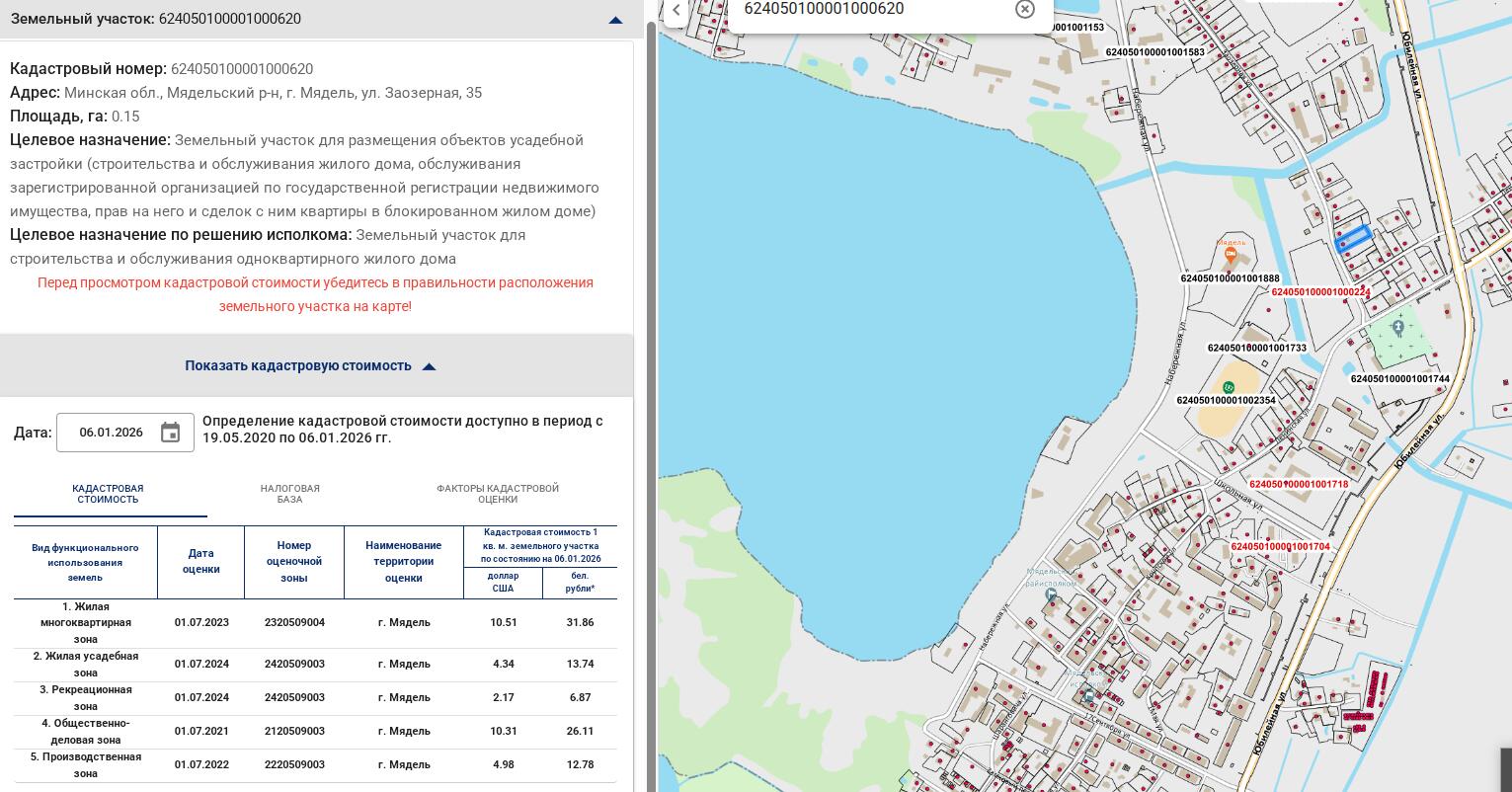Open the calendar date picker icon
The image size is (1512, 792).
170,433
